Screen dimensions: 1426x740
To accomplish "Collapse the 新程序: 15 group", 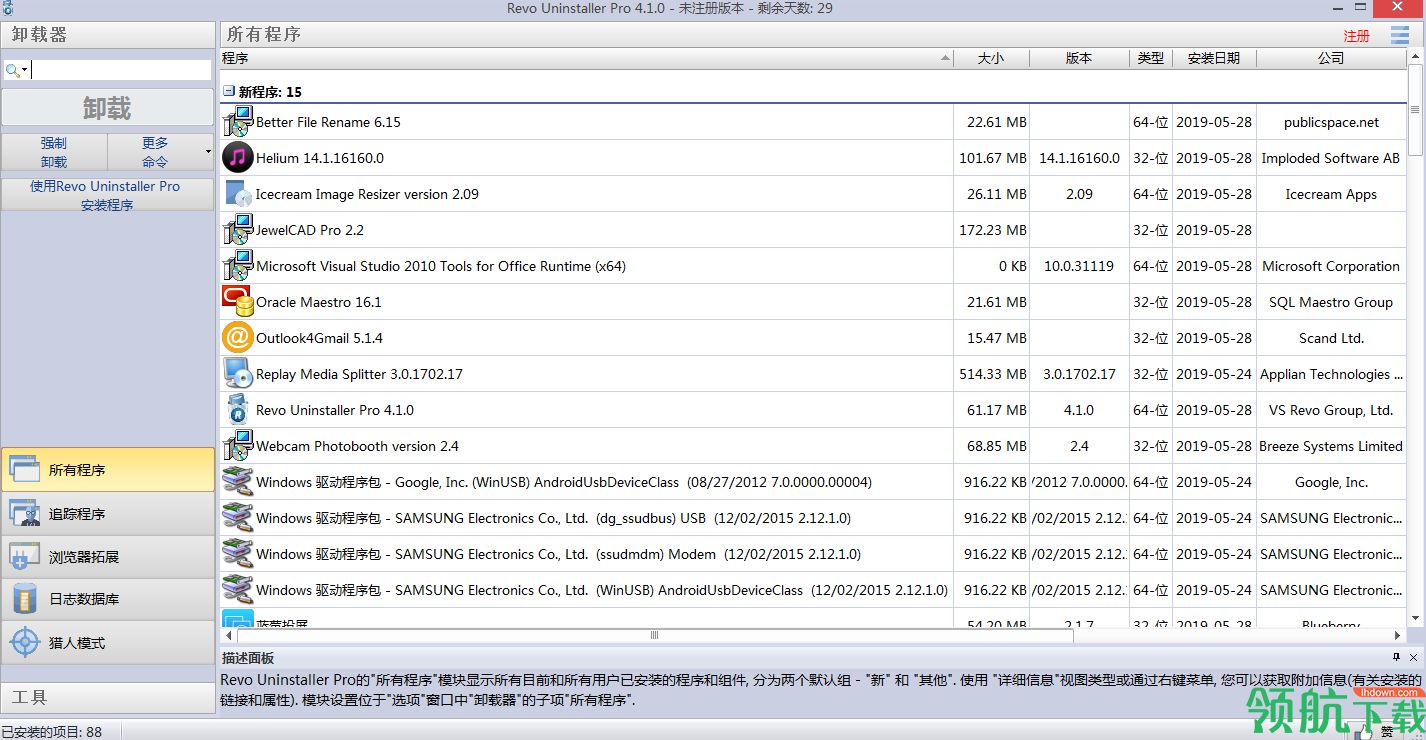I will point(229,91).
